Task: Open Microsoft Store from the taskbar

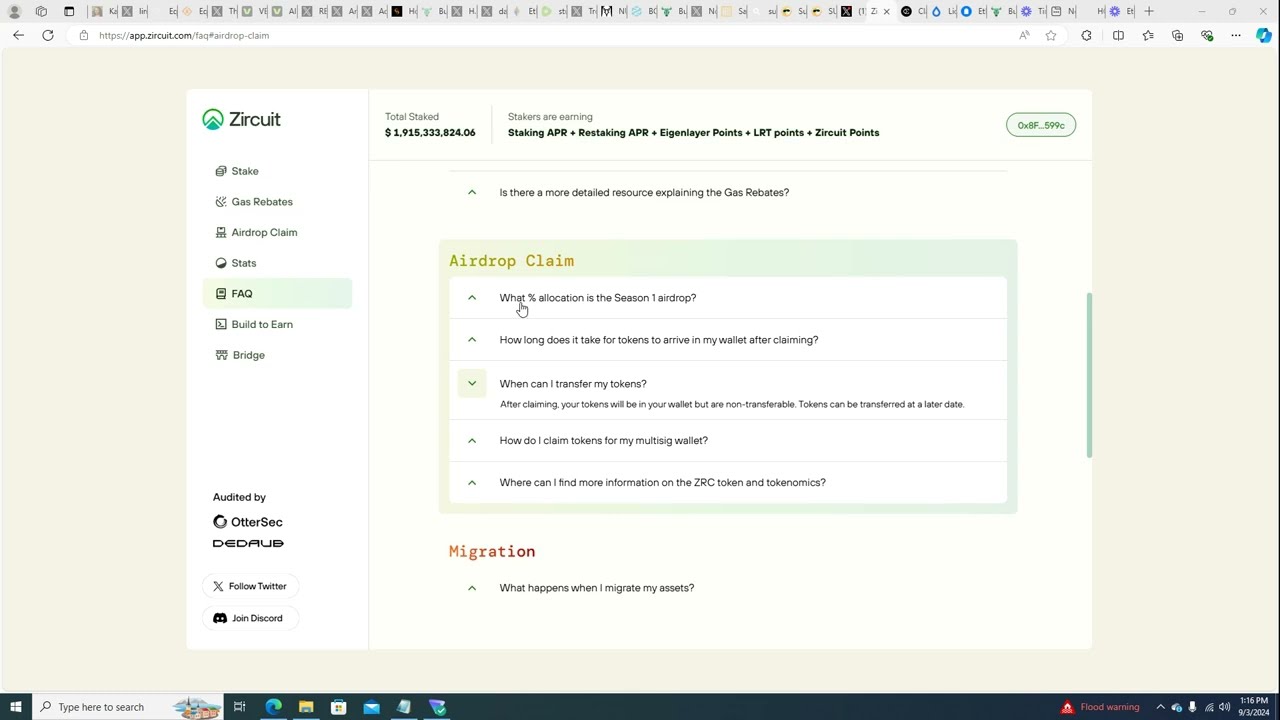Action: click(339, 707)
